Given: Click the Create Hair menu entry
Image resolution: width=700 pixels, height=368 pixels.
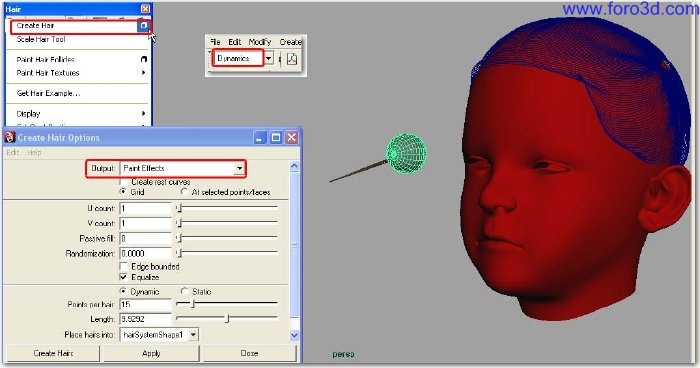Looking at the screenshot, I should point(35,26).
